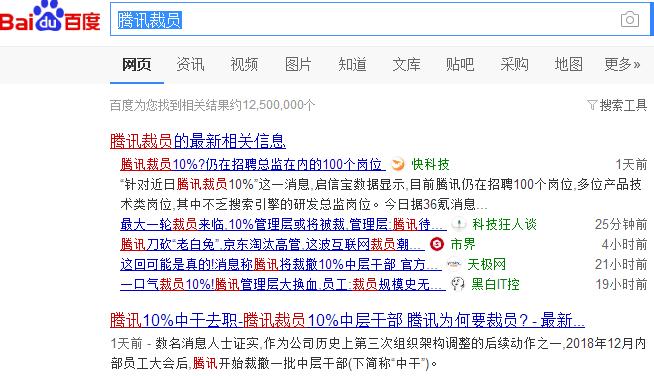
Task: Open result 腾讯10%中干去职-腾讯裁员10%中层干部
Action: click(x=347, y=320)
